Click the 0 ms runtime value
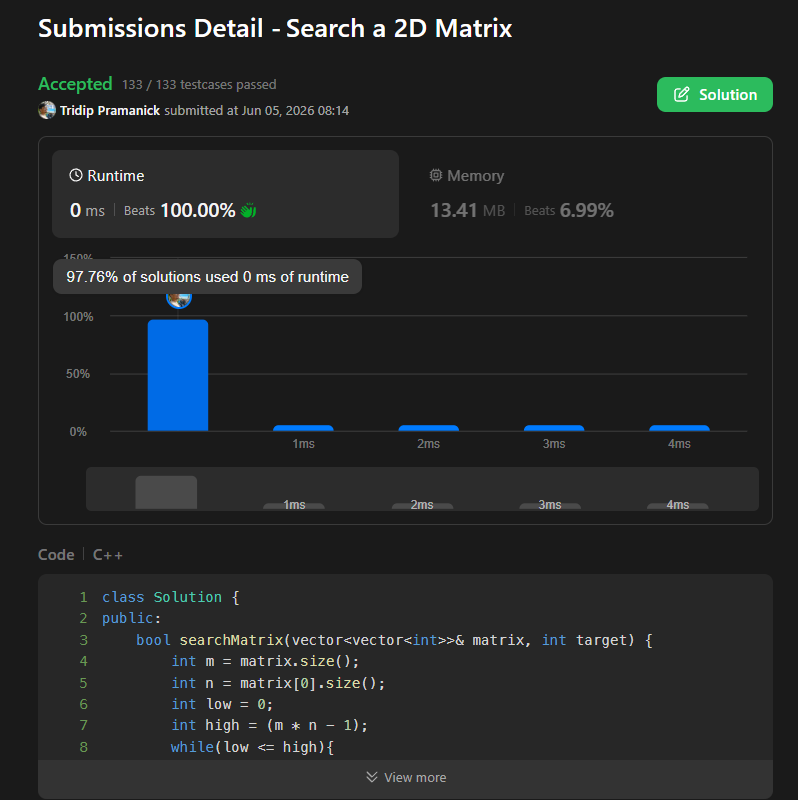This screenshot has width=798, height=800. click(87, 210)
